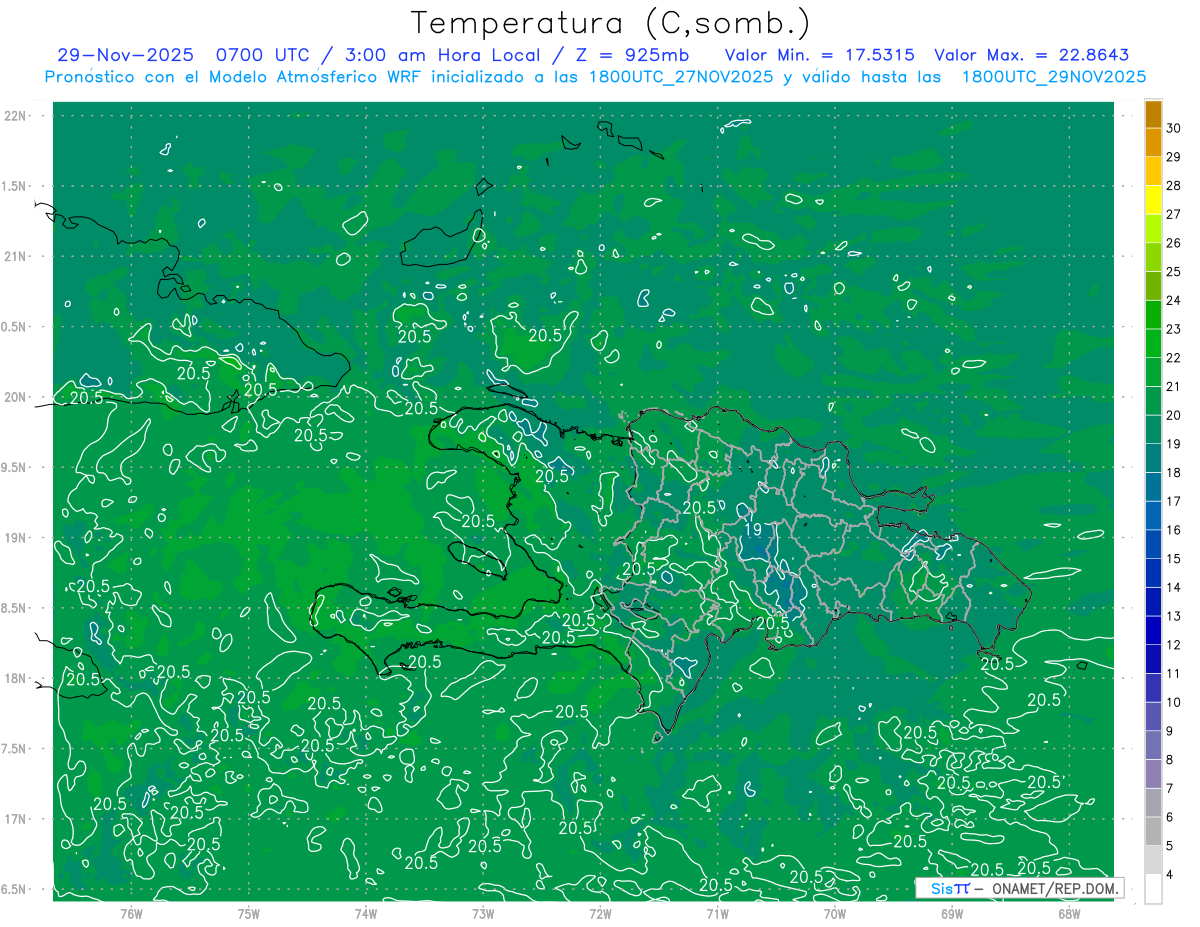Click the map title "Temperatura (C,somb.)"
The height and width of the screenshot is (927, 1200).
click(610, 23)
